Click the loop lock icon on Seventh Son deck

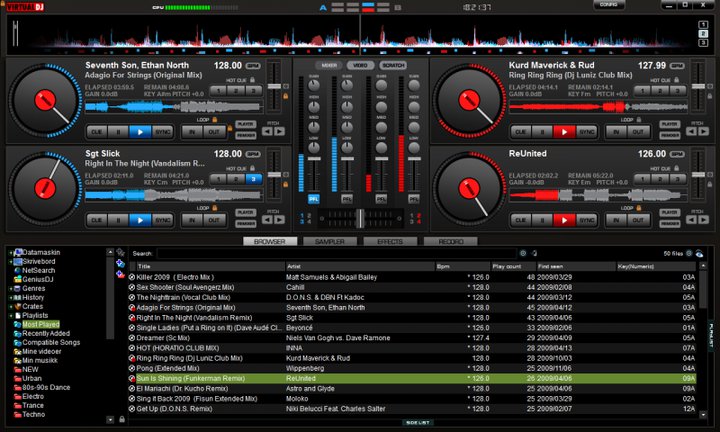(214, 119)
